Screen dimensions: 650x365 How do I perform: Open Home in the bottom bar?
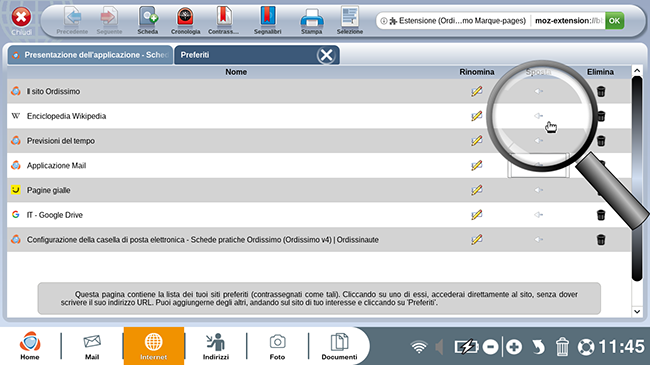click(x=30, y=346)
